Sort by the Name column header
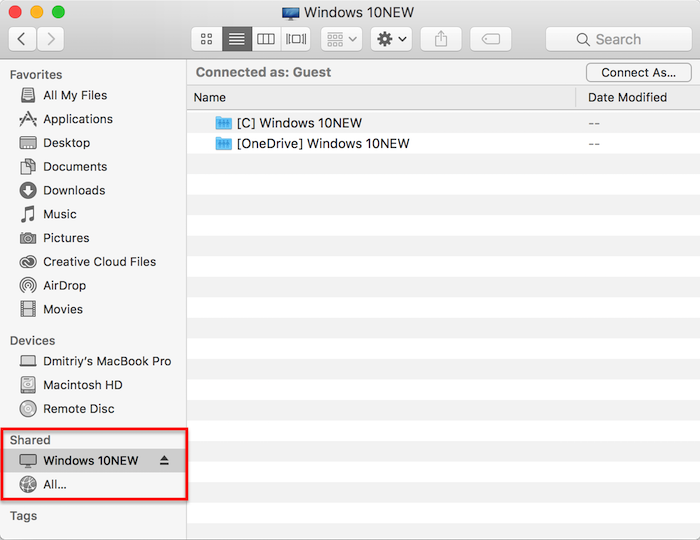This screenshot has width=700, height=540. click(x=381, y=97)
